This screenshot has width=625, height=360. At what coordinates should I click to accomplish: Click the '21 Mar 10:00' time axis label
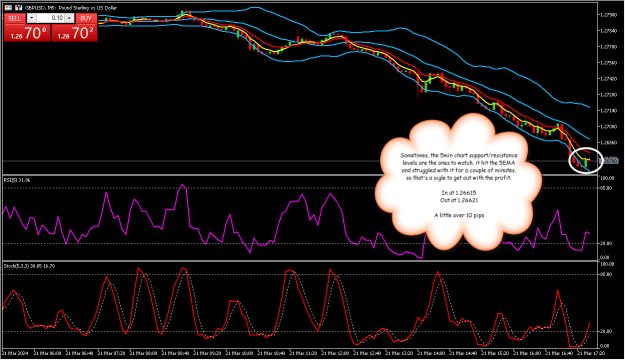[x=240, y=353]
